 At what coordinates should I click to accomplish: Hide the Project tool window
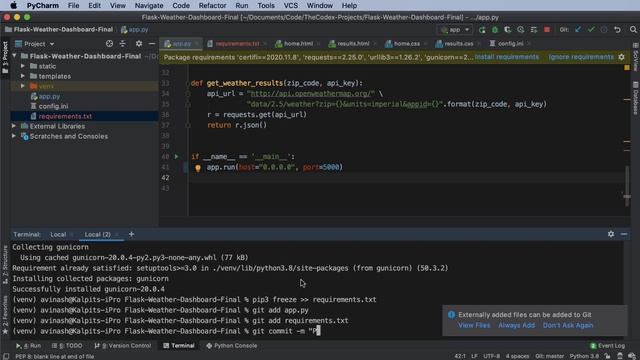point(152,44)
